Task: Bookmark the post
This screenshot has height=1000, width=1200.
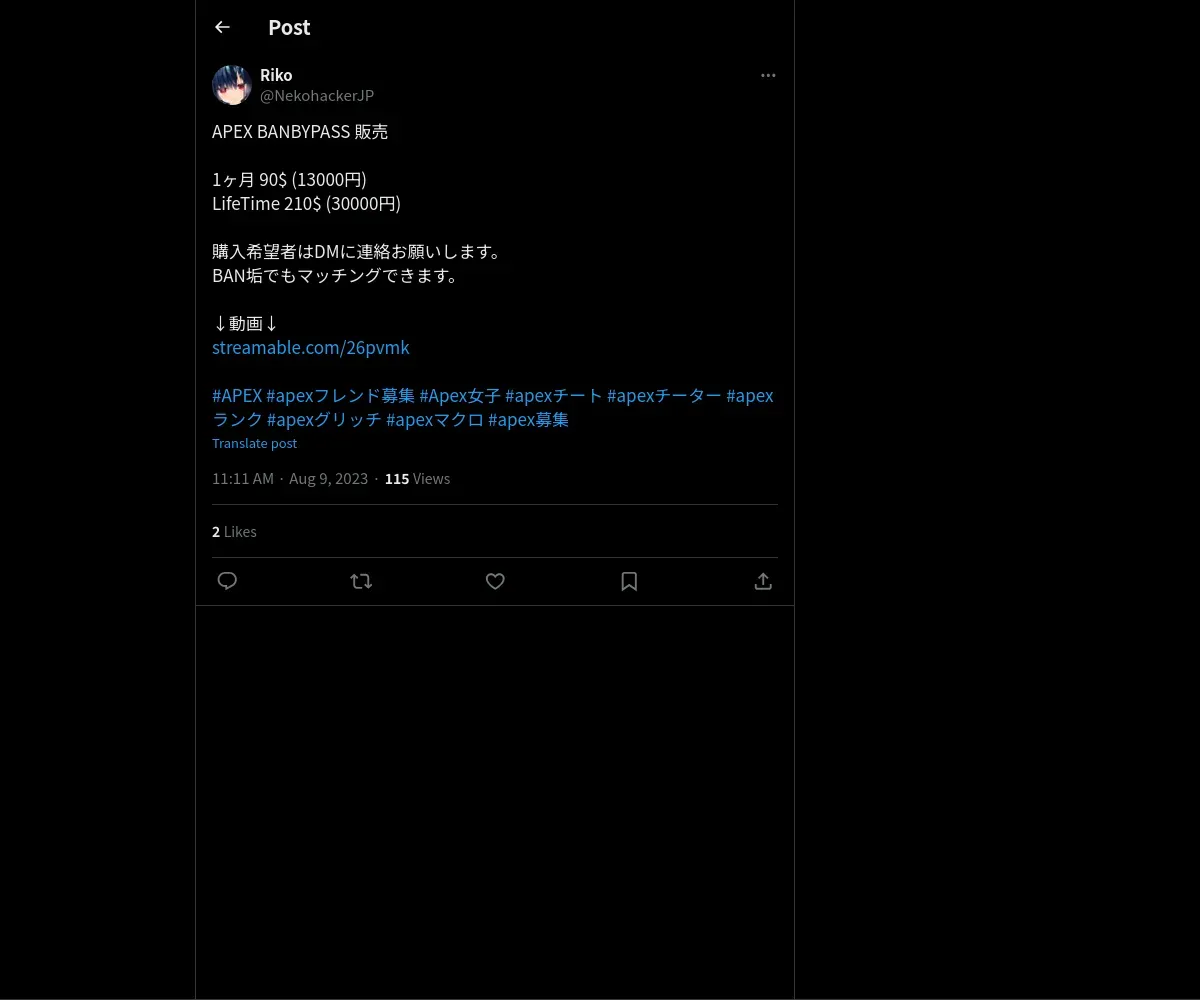Action: point(629,581)
